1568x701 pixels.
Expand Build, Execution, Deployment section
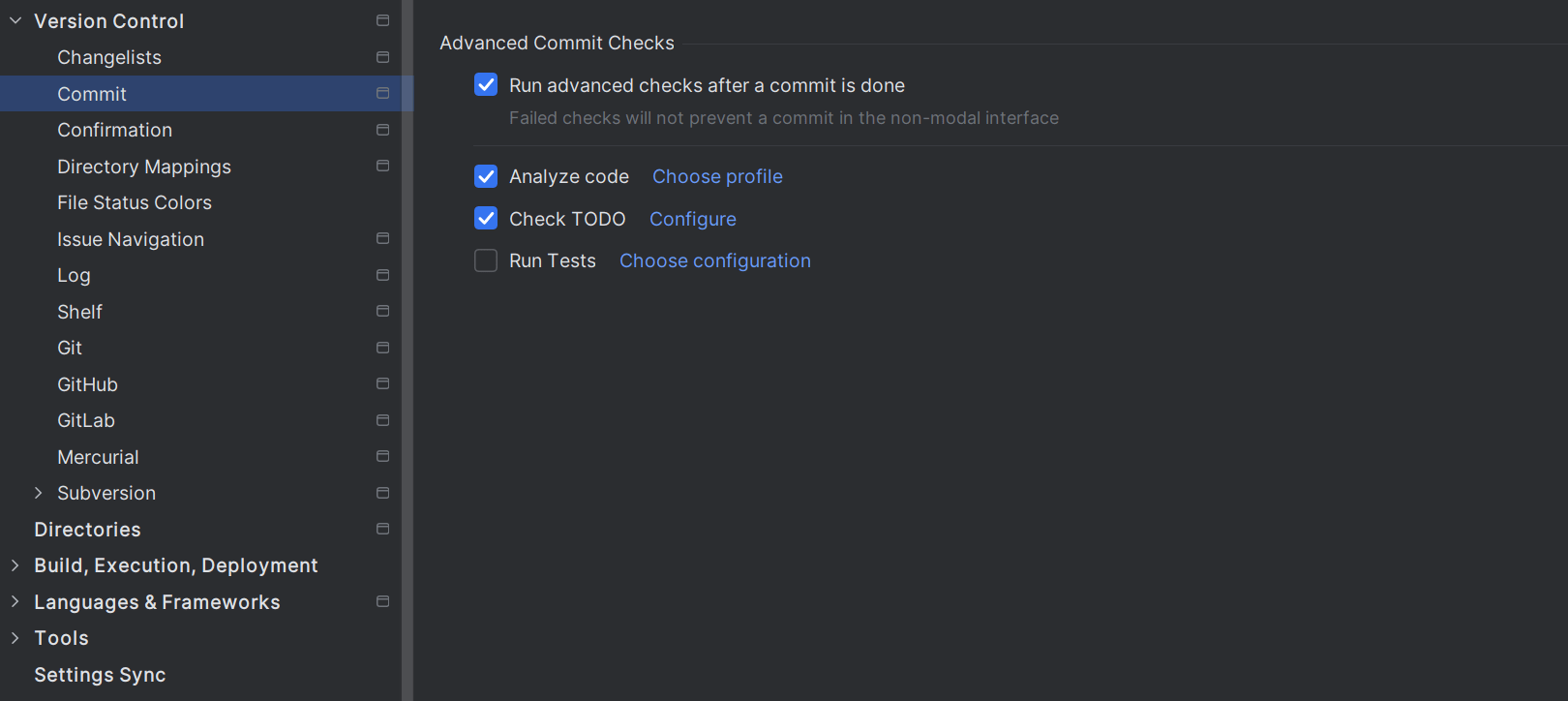pyautogui.click(x=15, y=565)
